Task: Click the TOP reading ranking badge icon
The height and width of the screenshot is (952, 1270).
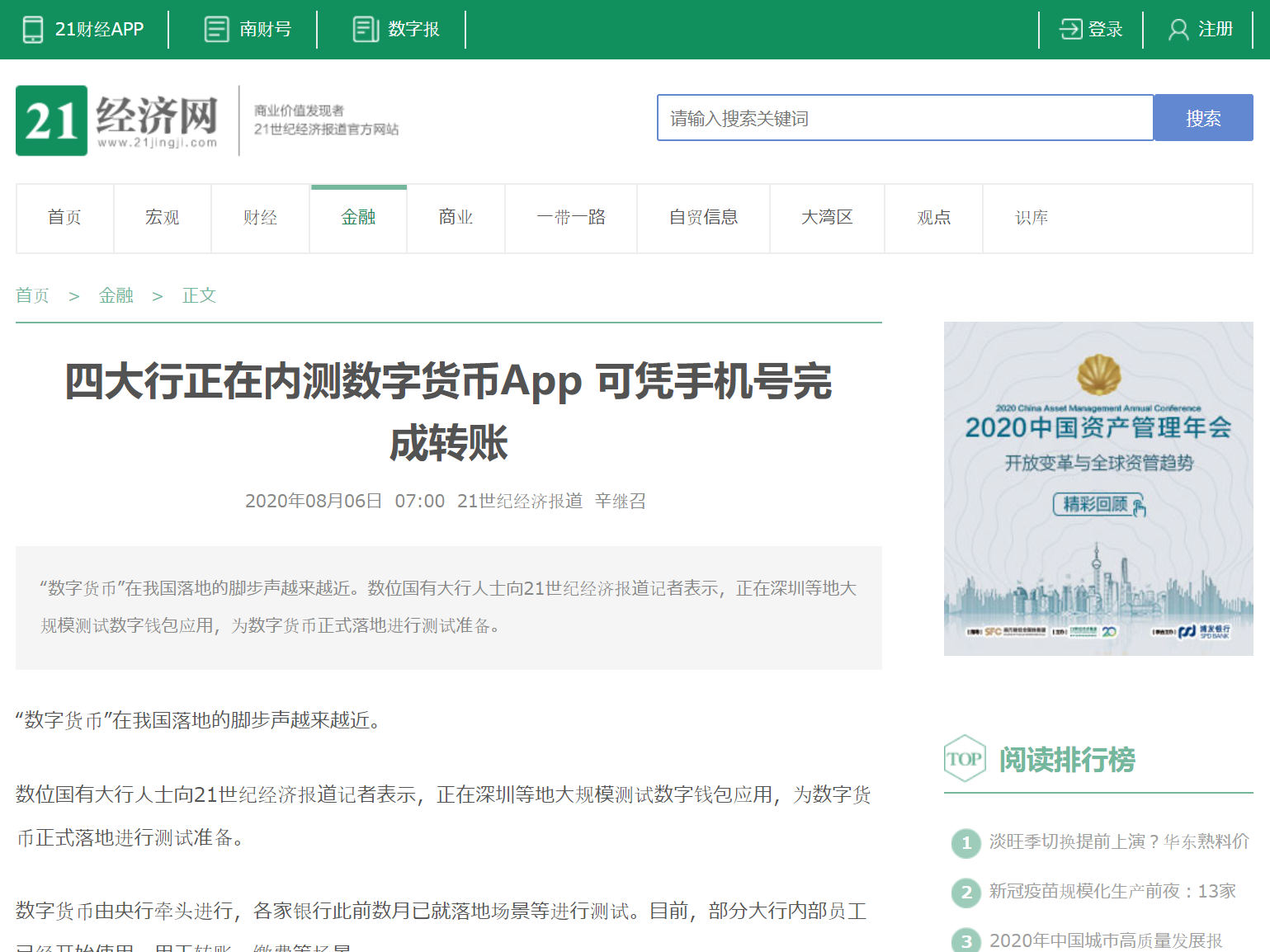Action: (964, 758)
